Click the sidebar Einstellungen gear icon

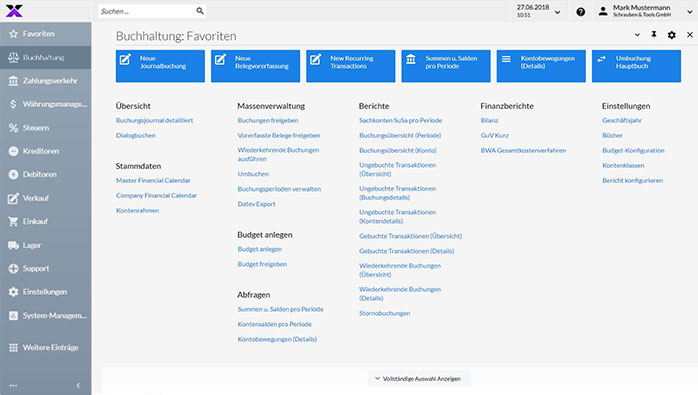[13, 292]
